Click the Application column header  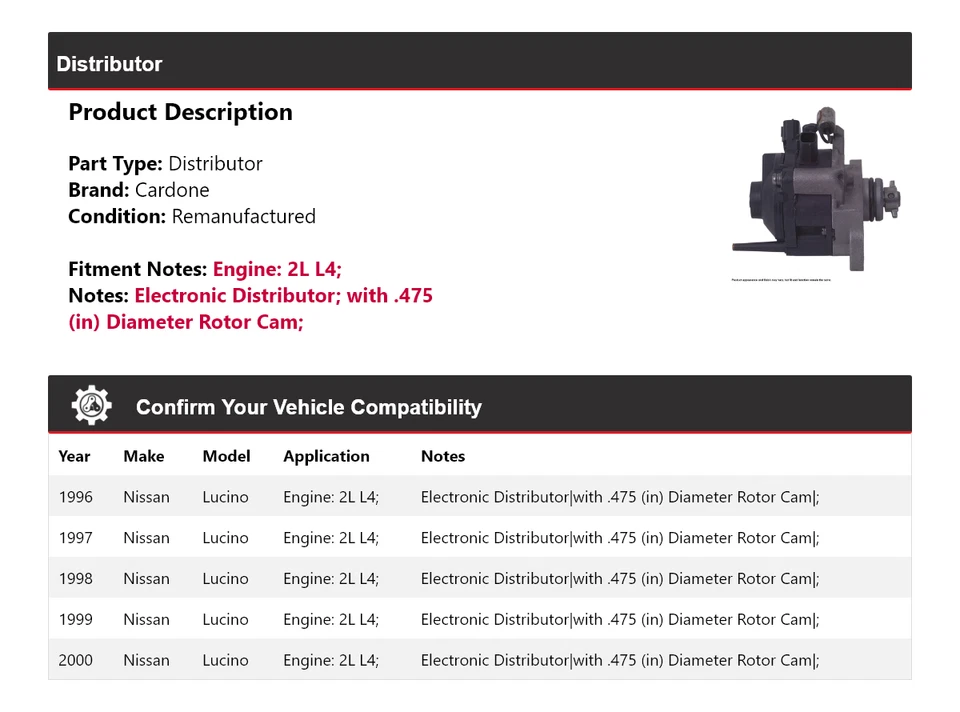pyautogui.click(x=326, y=456)
